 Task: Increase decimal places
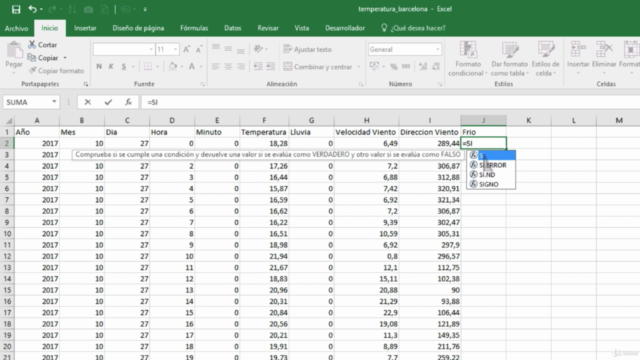423,67
